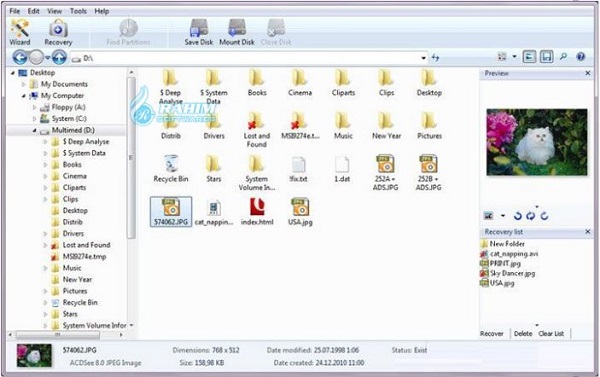Expand the My Documents tree node
Screen dimensions: 600x377
[24, 84]
